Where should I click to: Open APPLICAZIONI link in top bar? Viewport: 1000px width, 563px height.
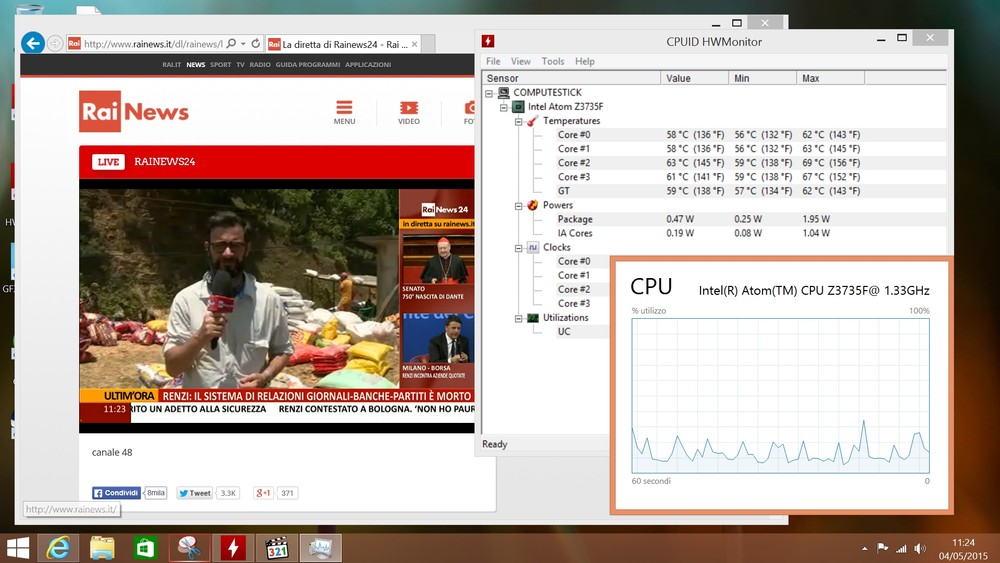coord(368,64)
